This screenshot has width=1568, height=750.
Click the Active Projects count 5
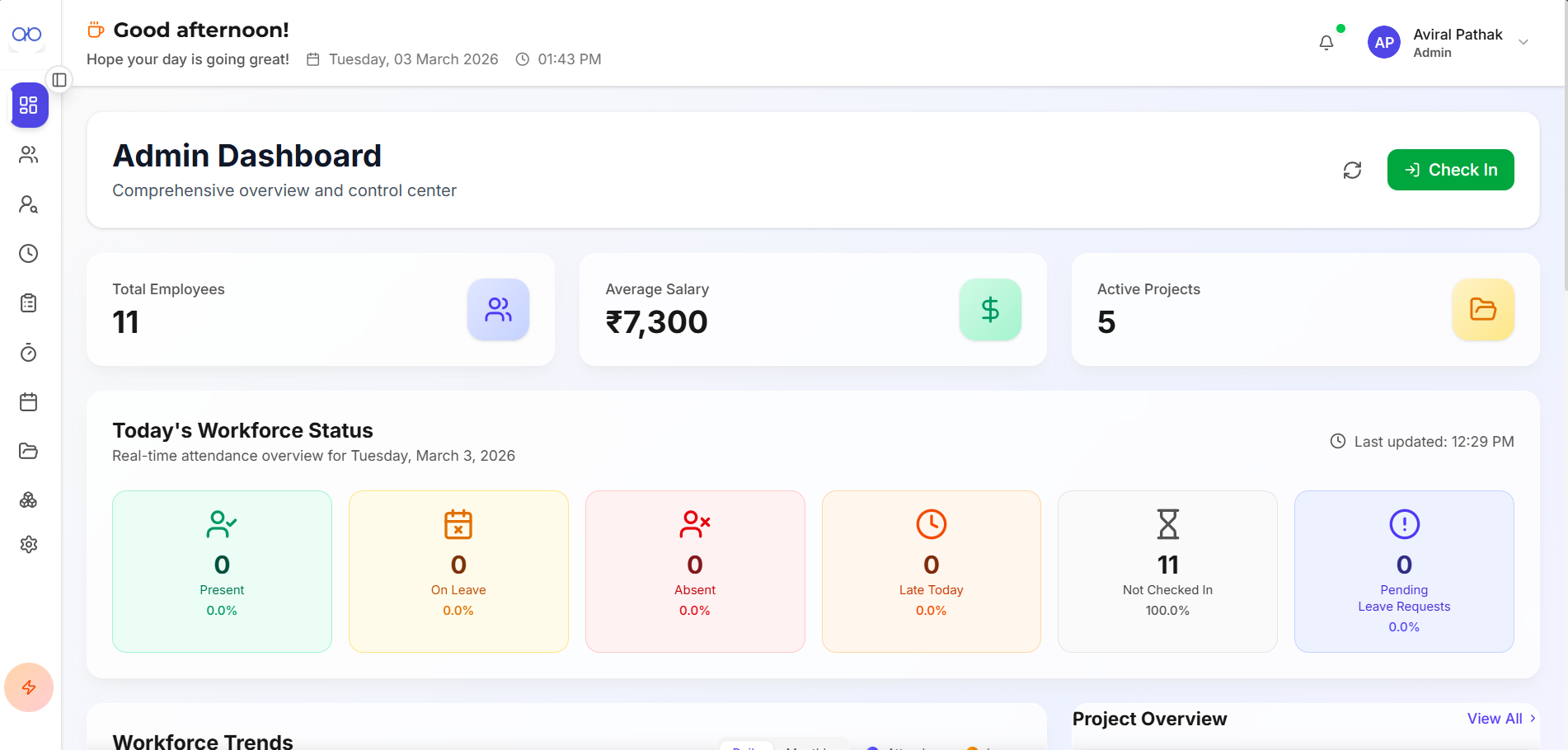(1106, 322)
